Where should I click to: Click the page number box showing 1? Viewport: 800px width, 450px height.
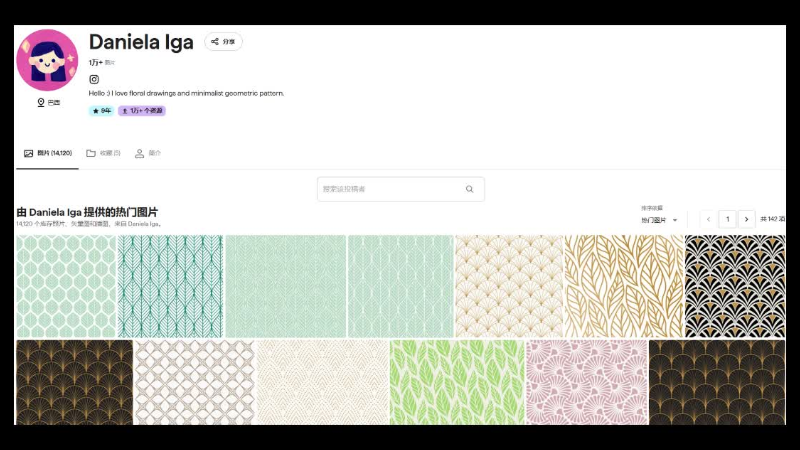tap(728, 219)
